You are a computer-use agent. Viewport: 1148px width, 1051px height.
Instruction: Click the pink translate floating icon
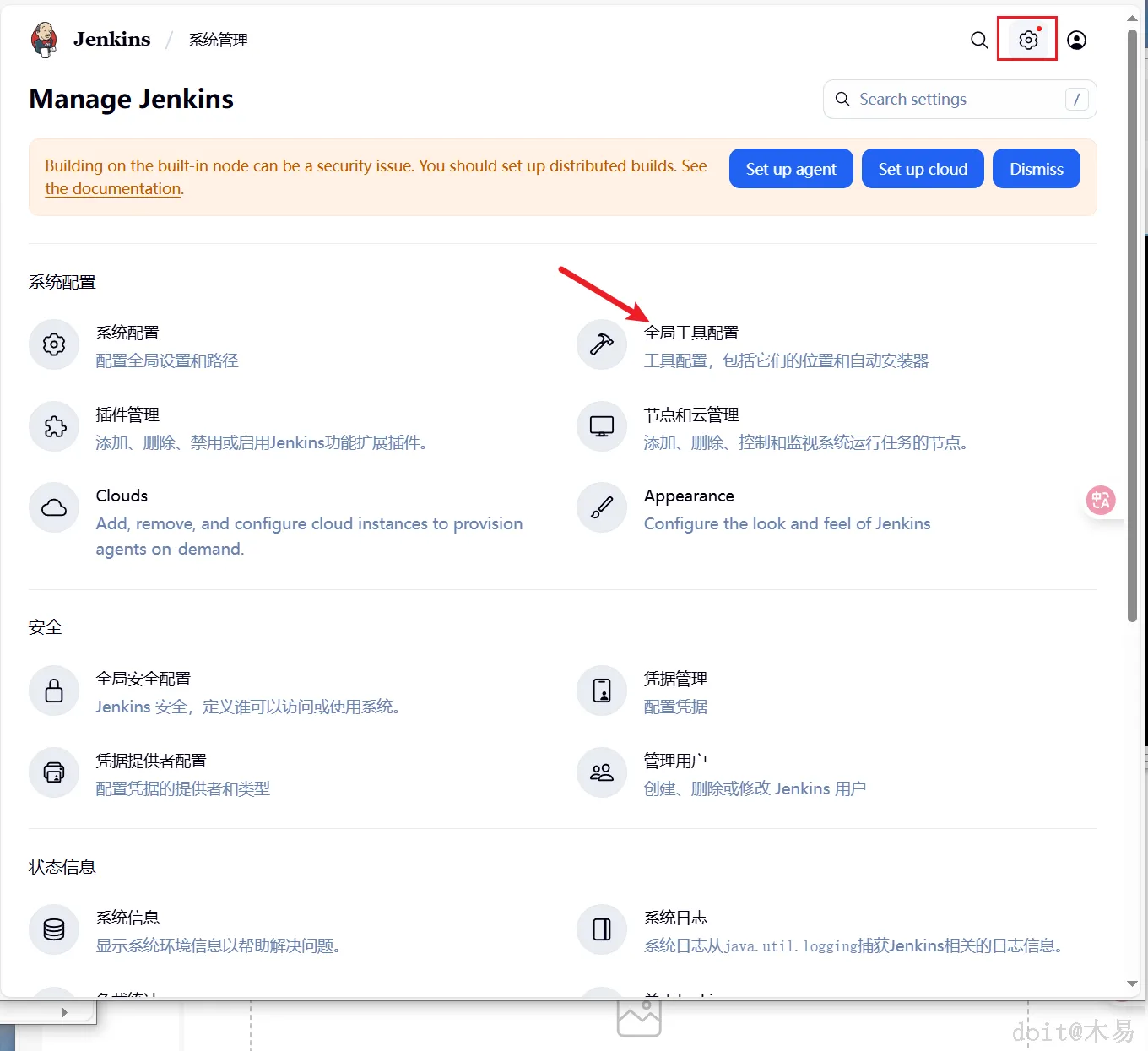tap(1101, 501)
